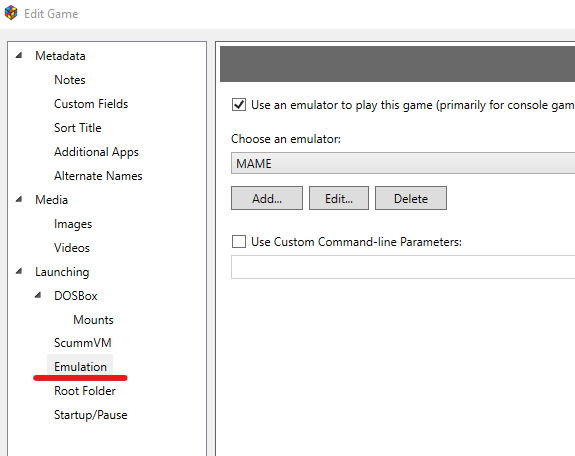This screenshot has height=456, width=575.
Task: Collapse the Launching tree section
Action: pyautogui.click(x=19, y=271)
